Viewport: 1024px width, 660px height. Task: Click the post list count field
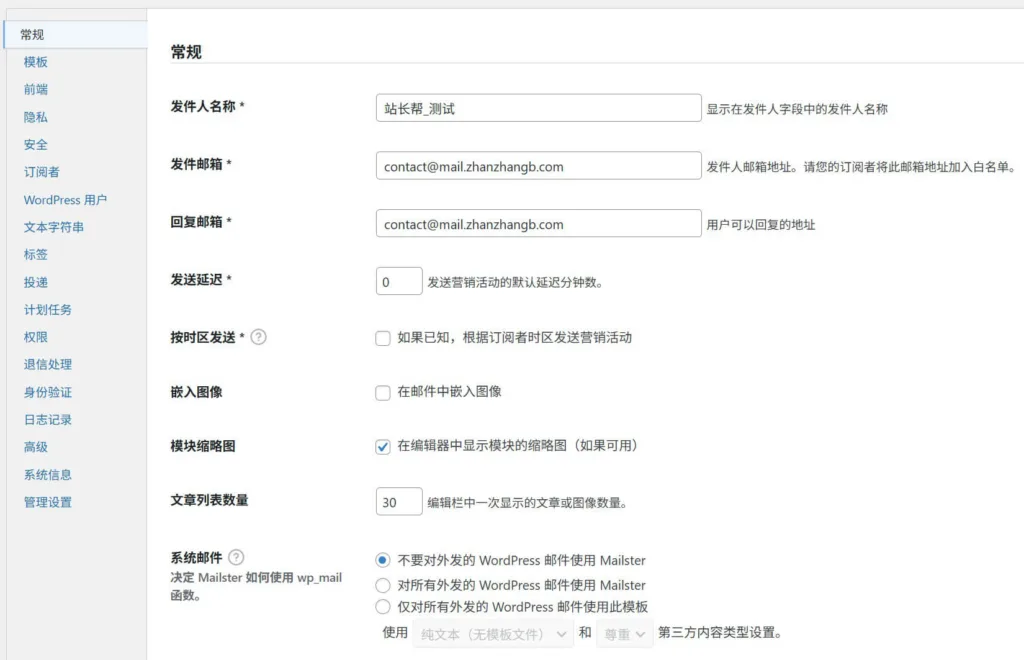coord(398,501)
